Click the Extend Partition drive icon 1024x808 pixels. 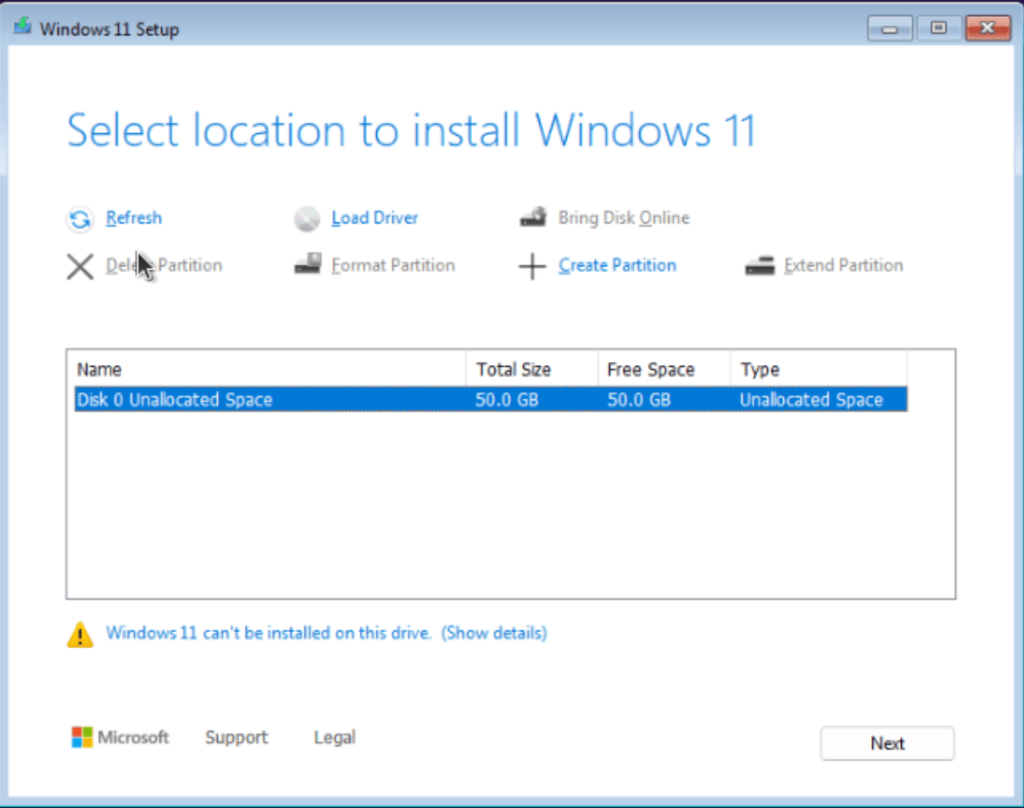(760, 265)
